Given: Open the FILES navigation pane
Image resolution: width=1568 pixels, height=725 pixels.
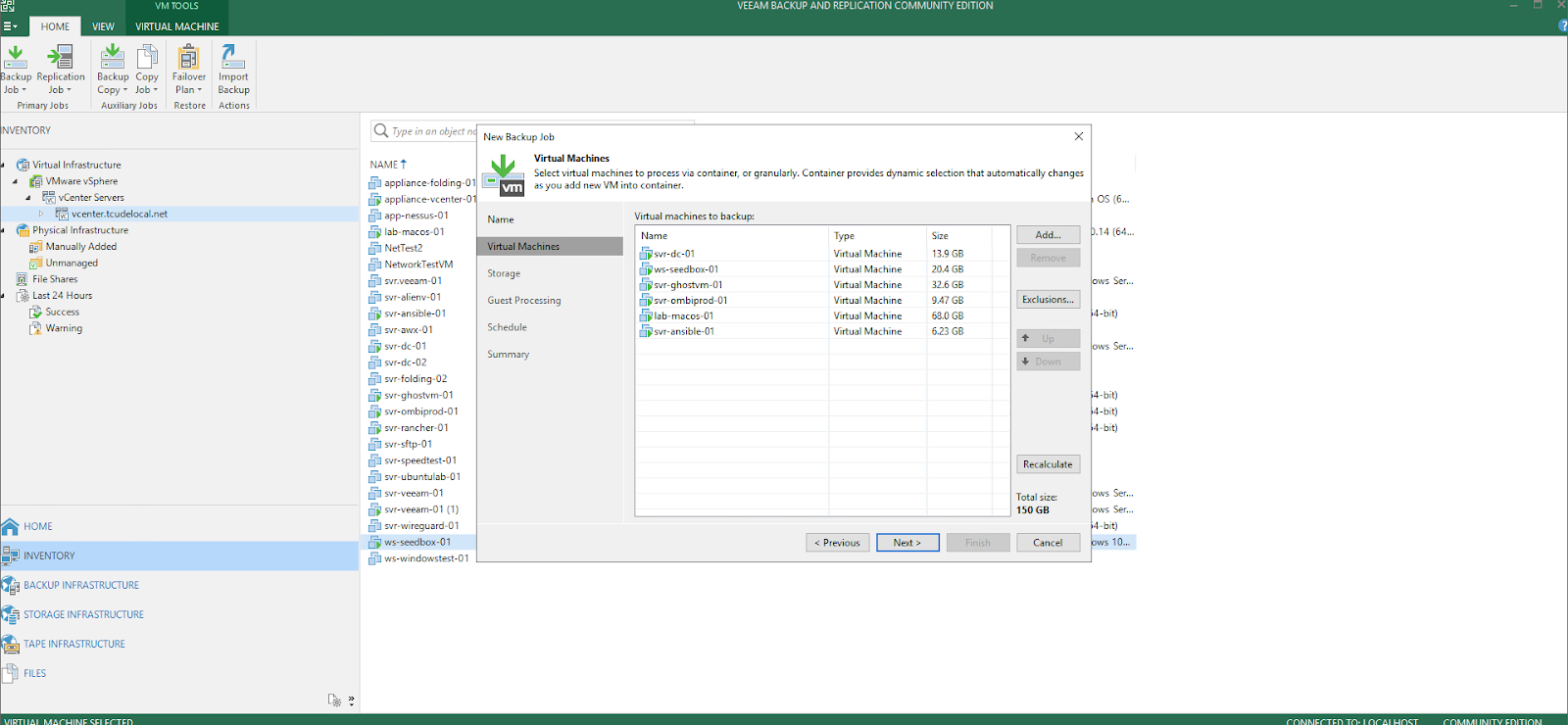Looking at the screenshot, I should click(179, 673).
